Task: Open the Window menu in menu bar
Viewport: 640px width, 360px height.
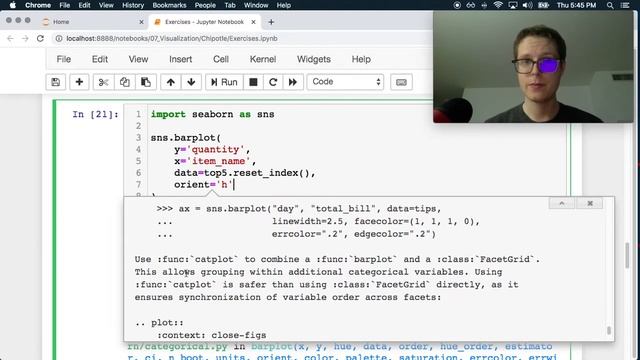Action: coord(256,5)
